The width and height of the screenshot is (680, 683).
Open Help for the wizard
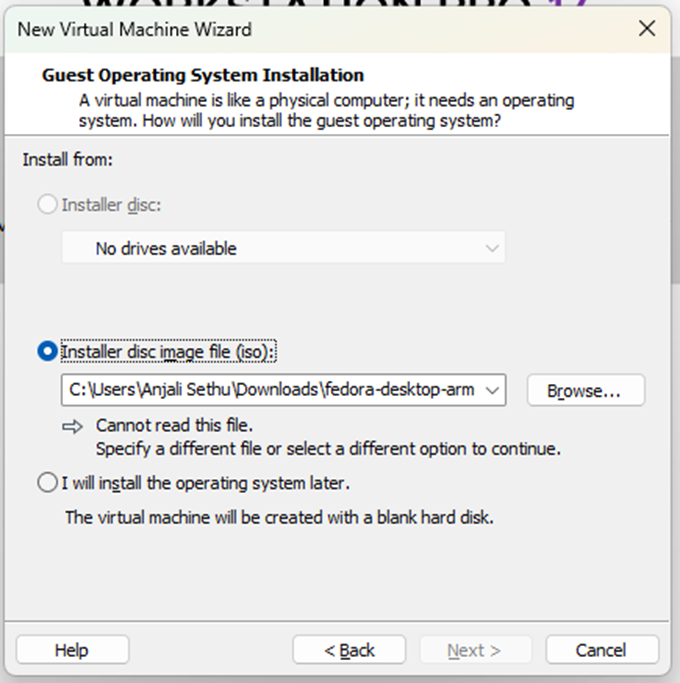72,650
